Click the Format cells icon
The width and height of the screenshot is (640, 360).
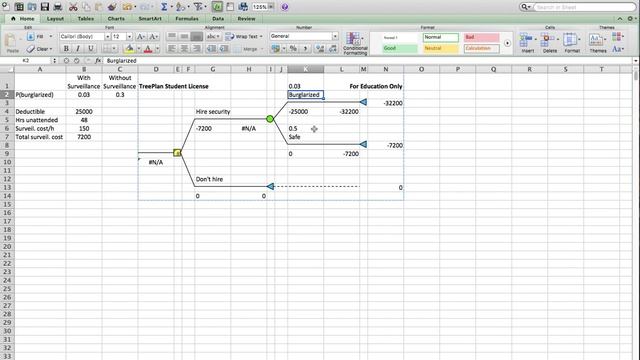[571, 42]
